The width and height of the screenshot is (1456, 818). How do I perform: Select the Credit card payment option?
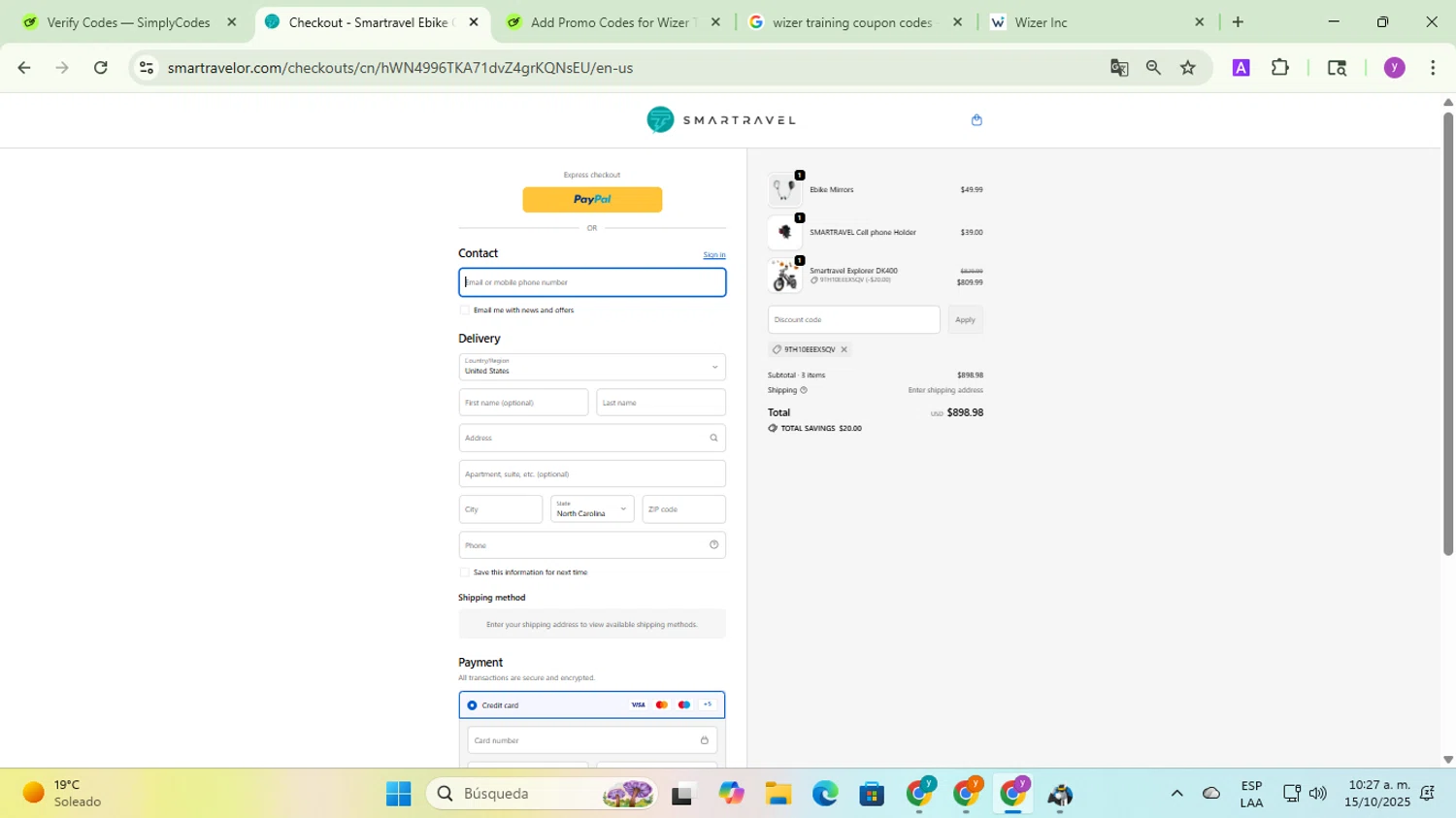point(472,705)
